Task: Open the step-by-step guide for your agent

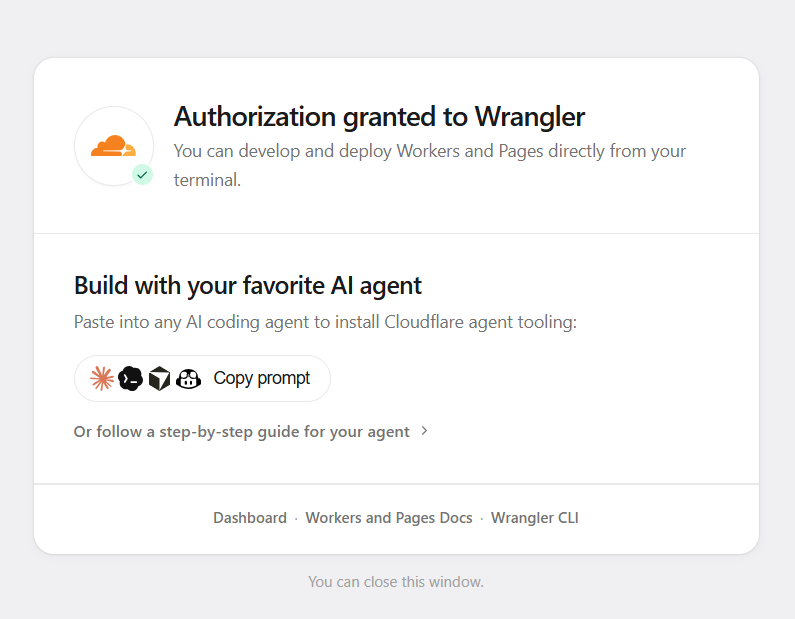Action: (x=241, y=432)
